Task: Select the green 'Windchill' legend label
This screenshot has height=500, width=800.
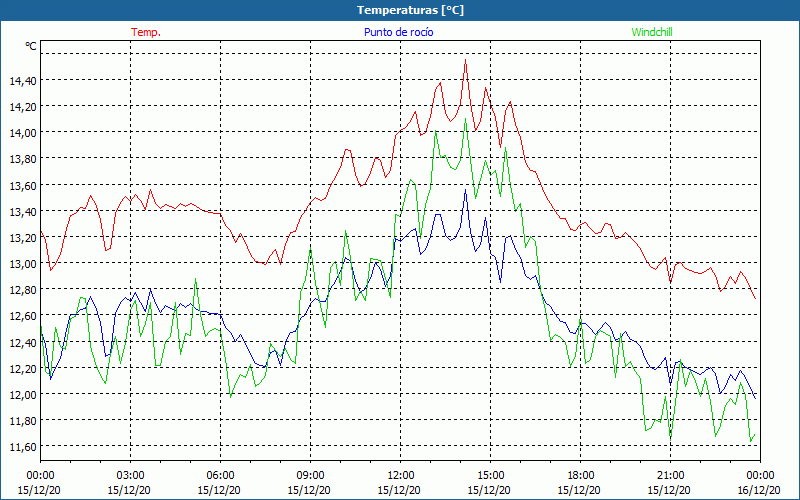Action: pos(652,32)
